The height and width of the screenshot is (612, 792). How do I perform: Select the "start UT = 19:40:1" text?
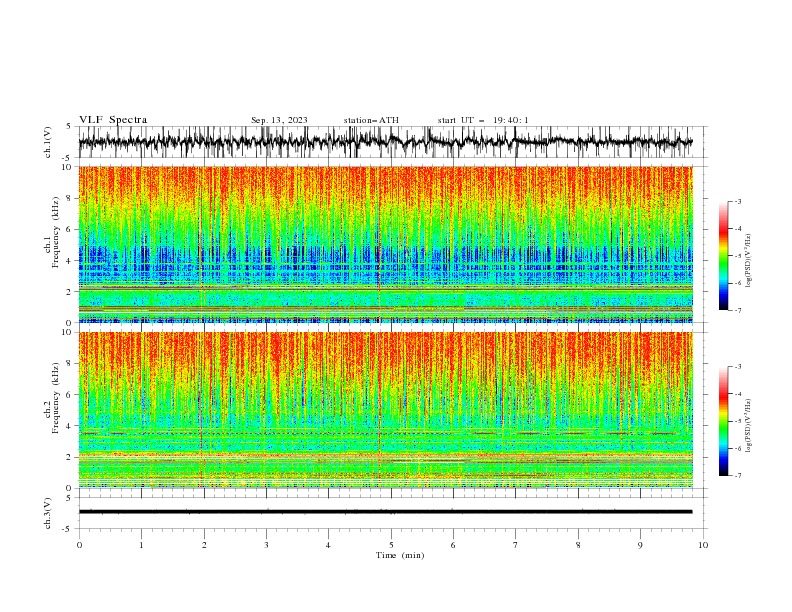(483, 120)
